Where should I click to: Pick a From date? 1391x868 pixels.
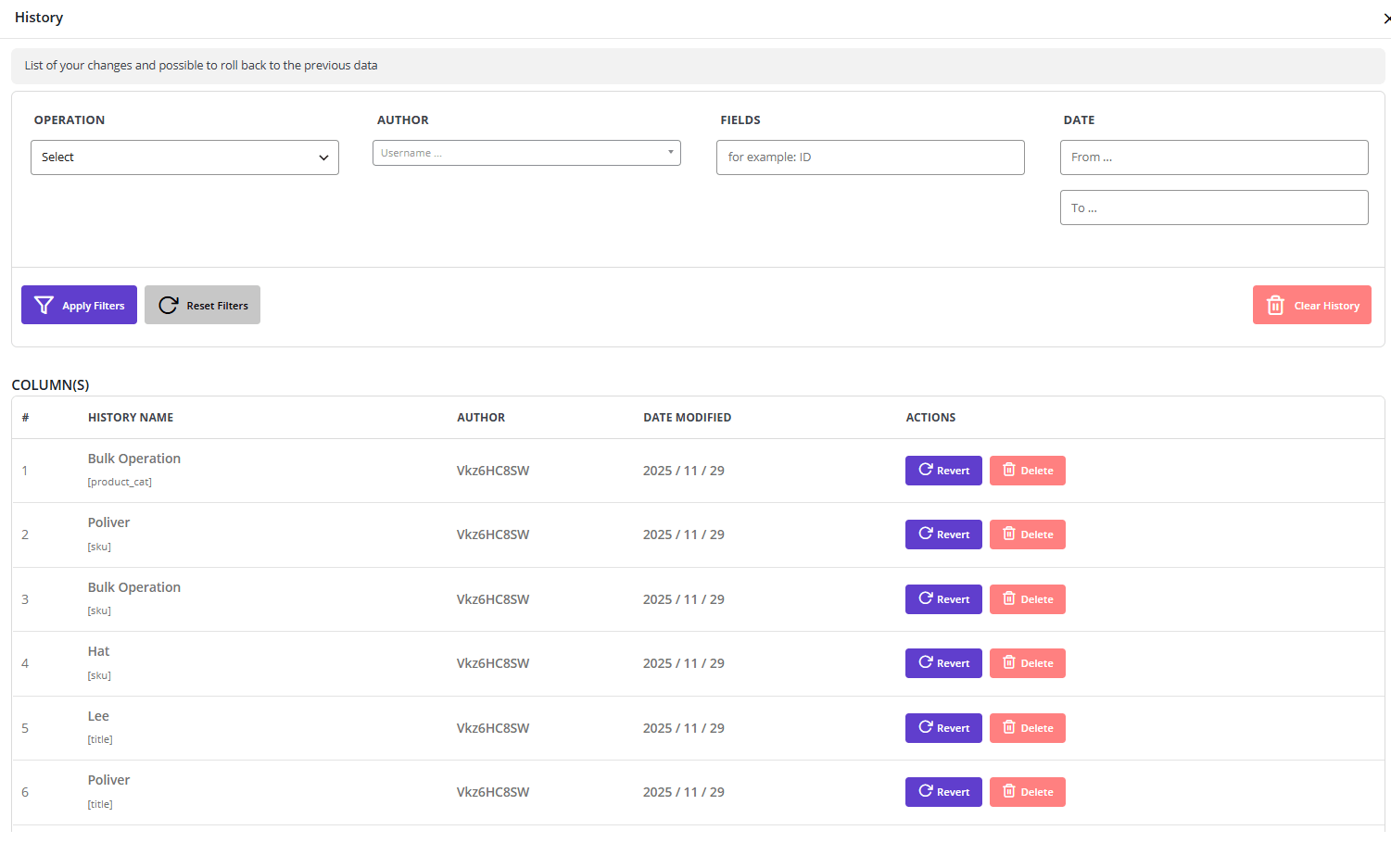point(1214,157)
